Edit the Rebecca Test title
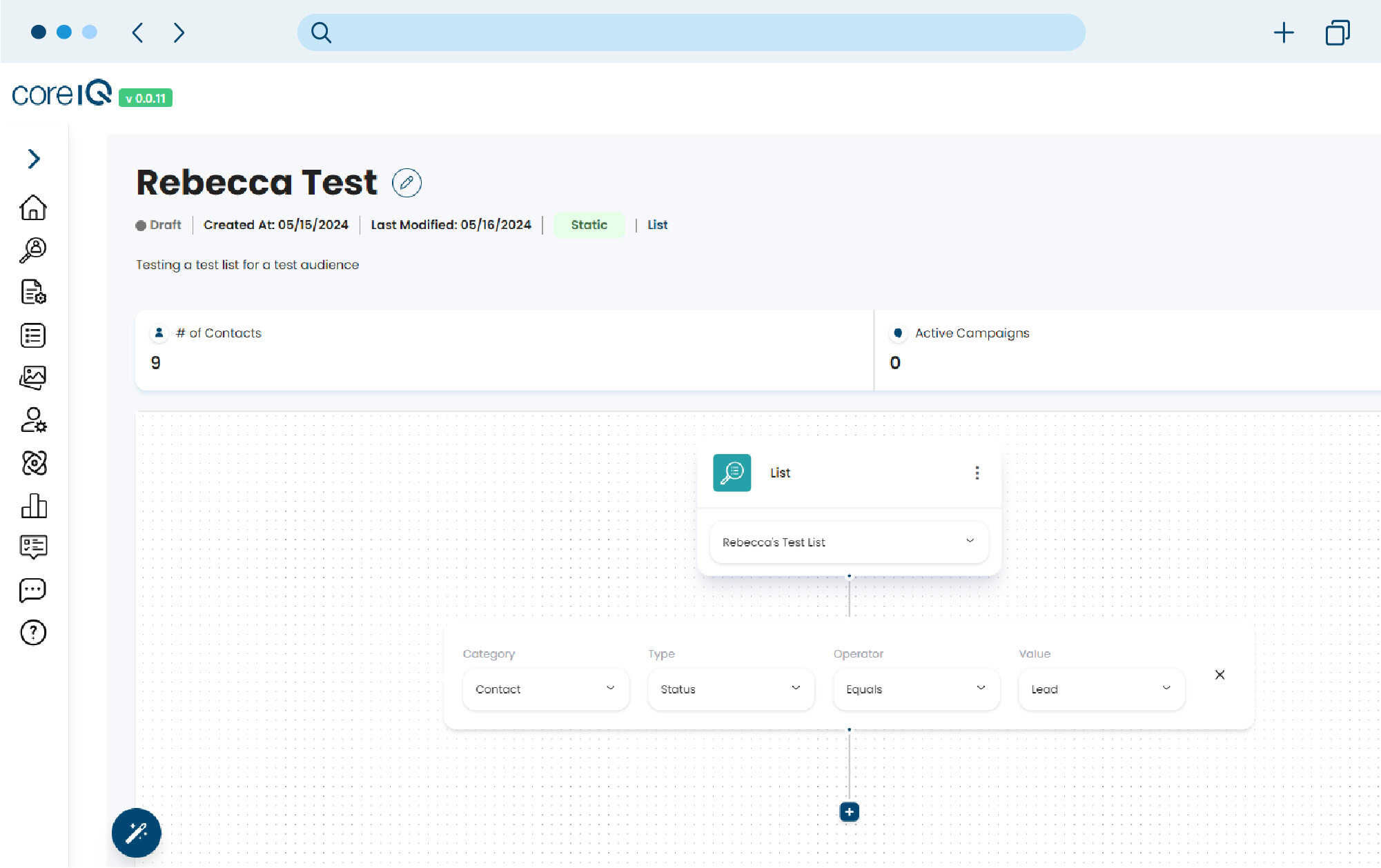This screenshot has height=868, width=1381. pos(407,183)
